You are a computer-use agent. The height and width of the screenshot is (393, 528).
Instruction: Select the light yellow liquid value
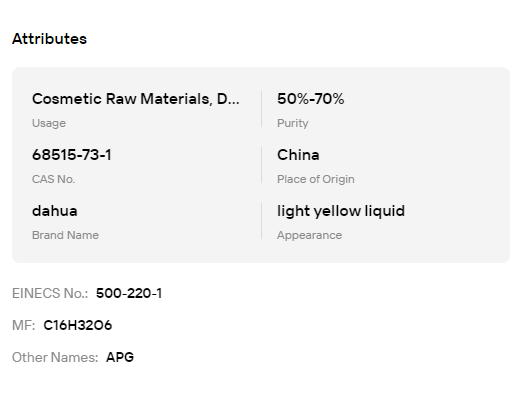(341, 211)
